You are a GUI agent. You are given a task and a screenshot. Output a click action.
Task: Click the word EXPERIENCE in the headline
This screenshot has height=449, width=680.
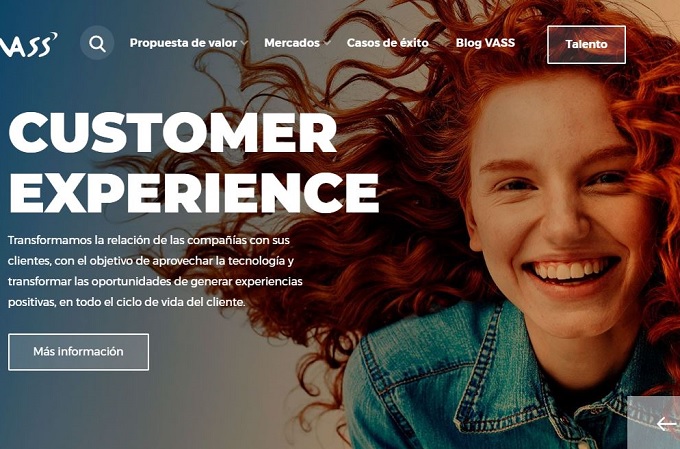coord(194,193)
